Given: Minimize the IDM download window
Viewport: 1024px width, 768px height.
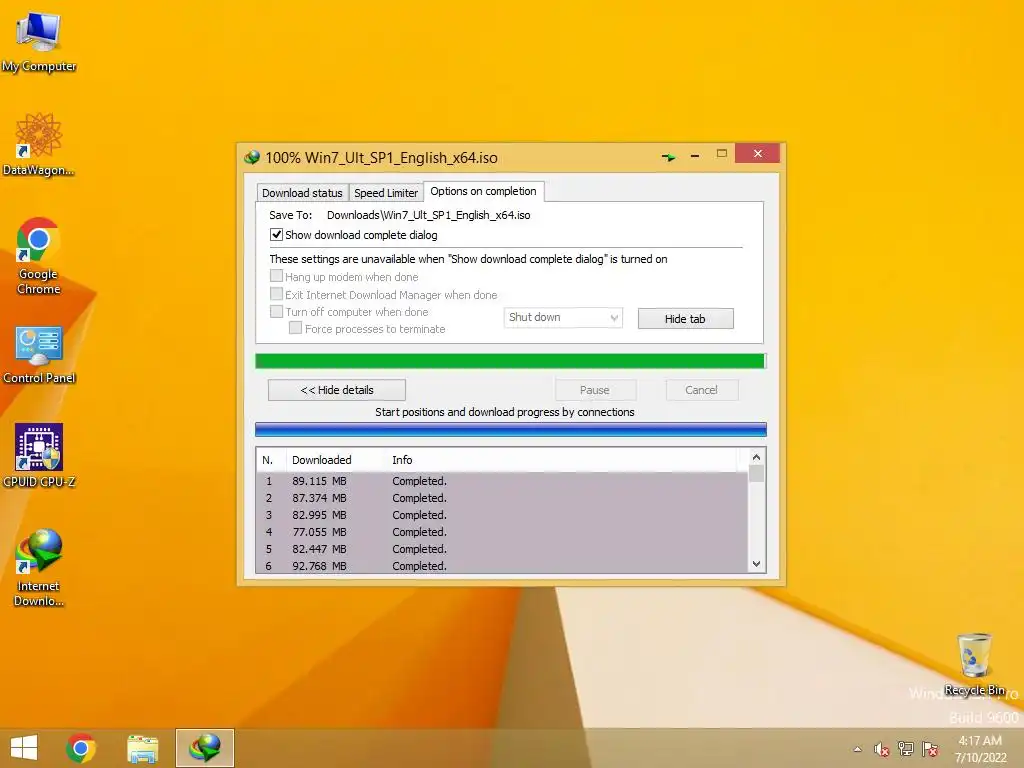Looking at the screenshot, I should point(695,155).
